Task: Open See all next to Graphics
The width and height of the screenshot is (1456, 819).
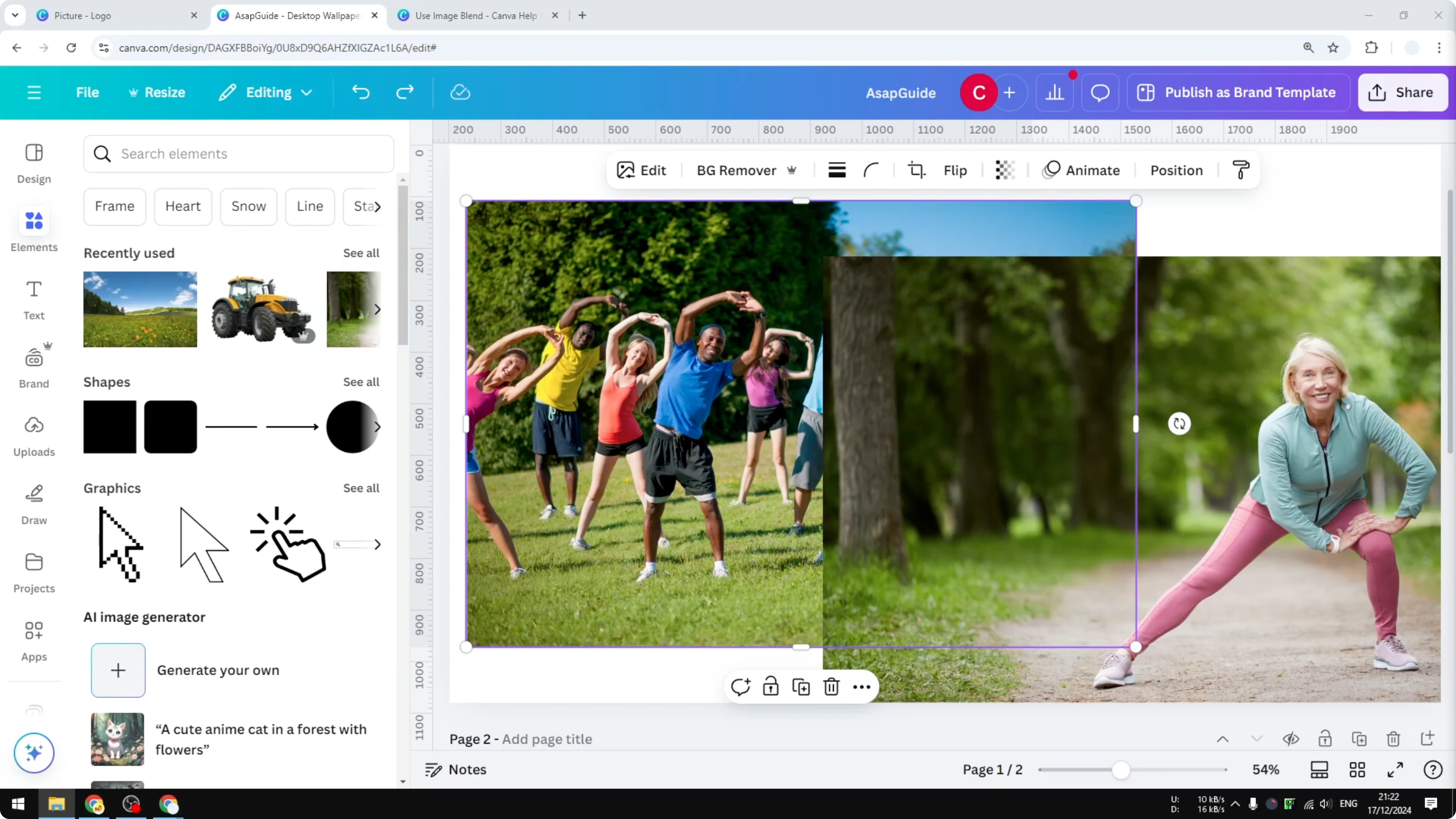Action: [x=360, y=488]
